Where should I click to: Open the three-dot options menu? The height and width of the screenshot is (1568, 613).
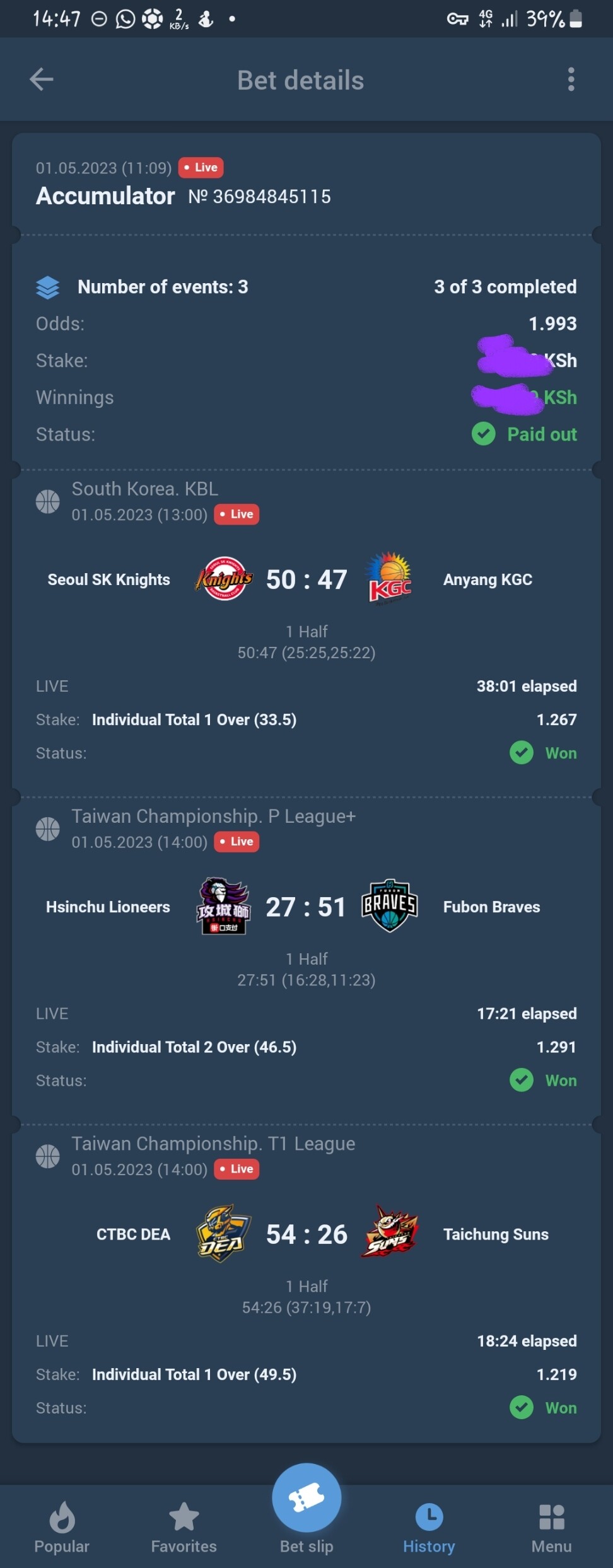pos(571,79)
